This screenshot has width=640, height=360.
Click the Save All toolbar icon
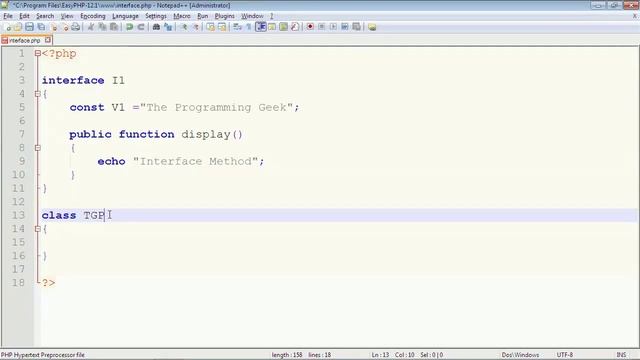point(41,27)
